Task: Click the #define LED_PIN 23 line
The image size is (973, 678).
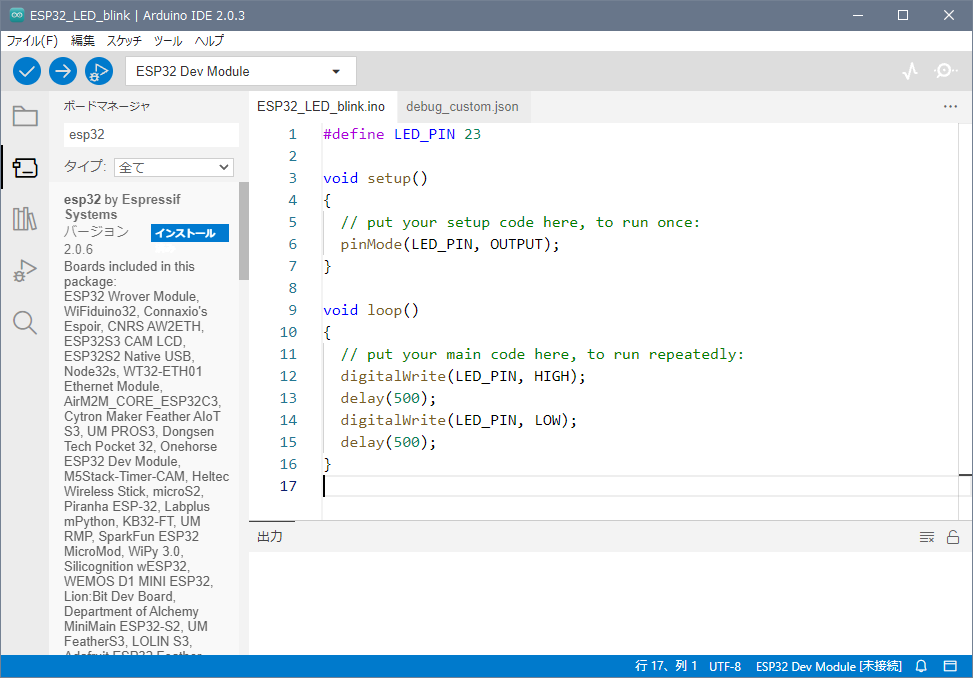Action: [402, 135]
